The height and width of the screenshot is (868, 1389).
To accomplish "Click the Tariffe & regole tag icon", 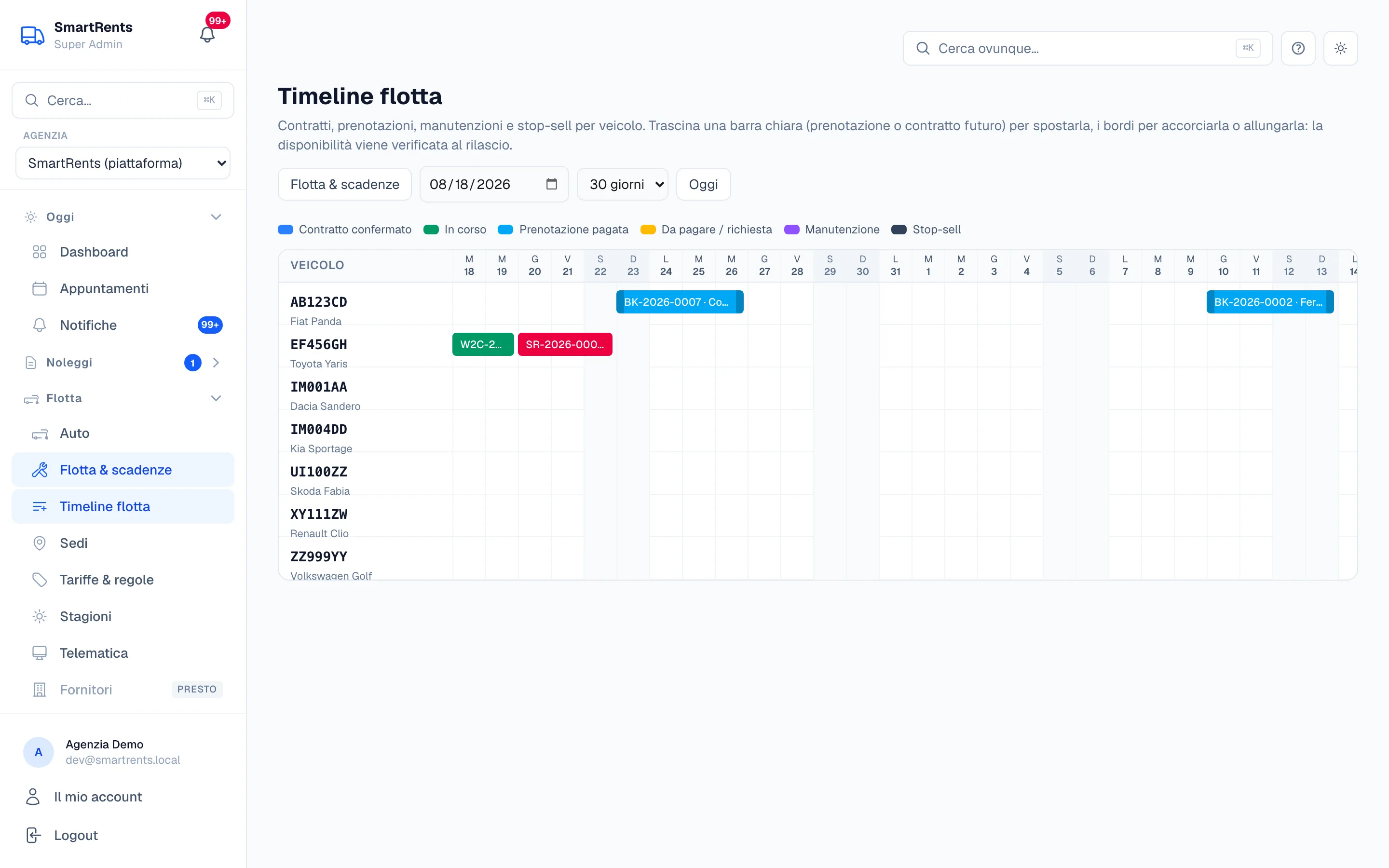I will click(40, 580).
